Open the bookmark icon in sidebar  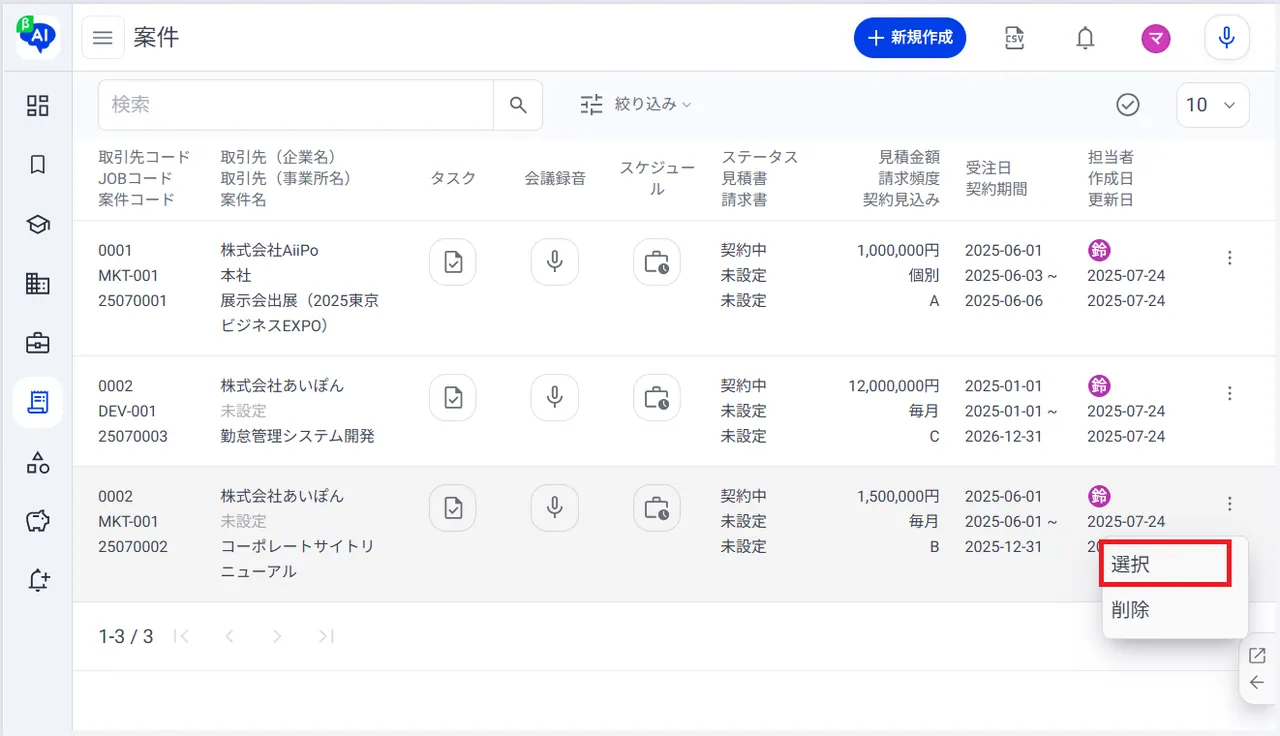pyautogui.click(x=38, y=165)
